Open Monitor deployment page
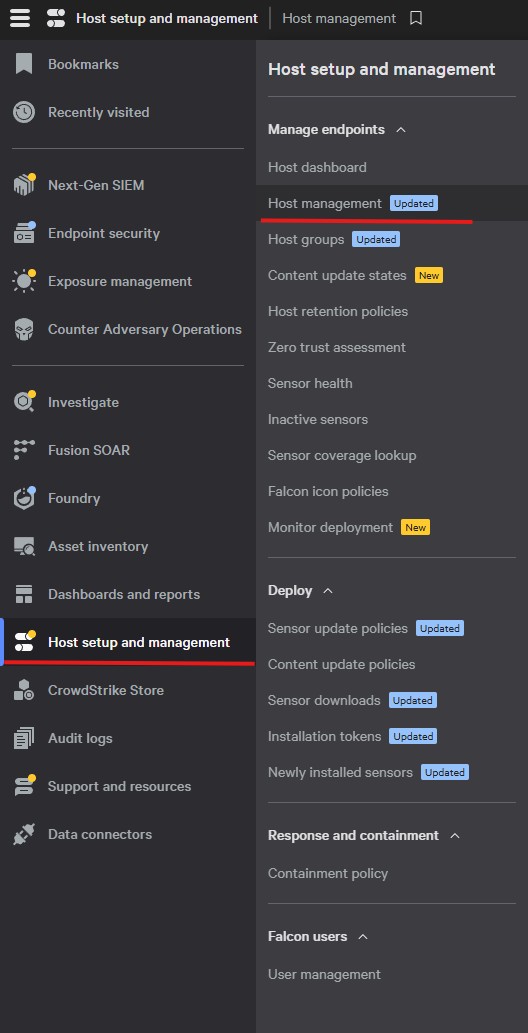This screenshot has width=528, height=1033. click(330, 528)
